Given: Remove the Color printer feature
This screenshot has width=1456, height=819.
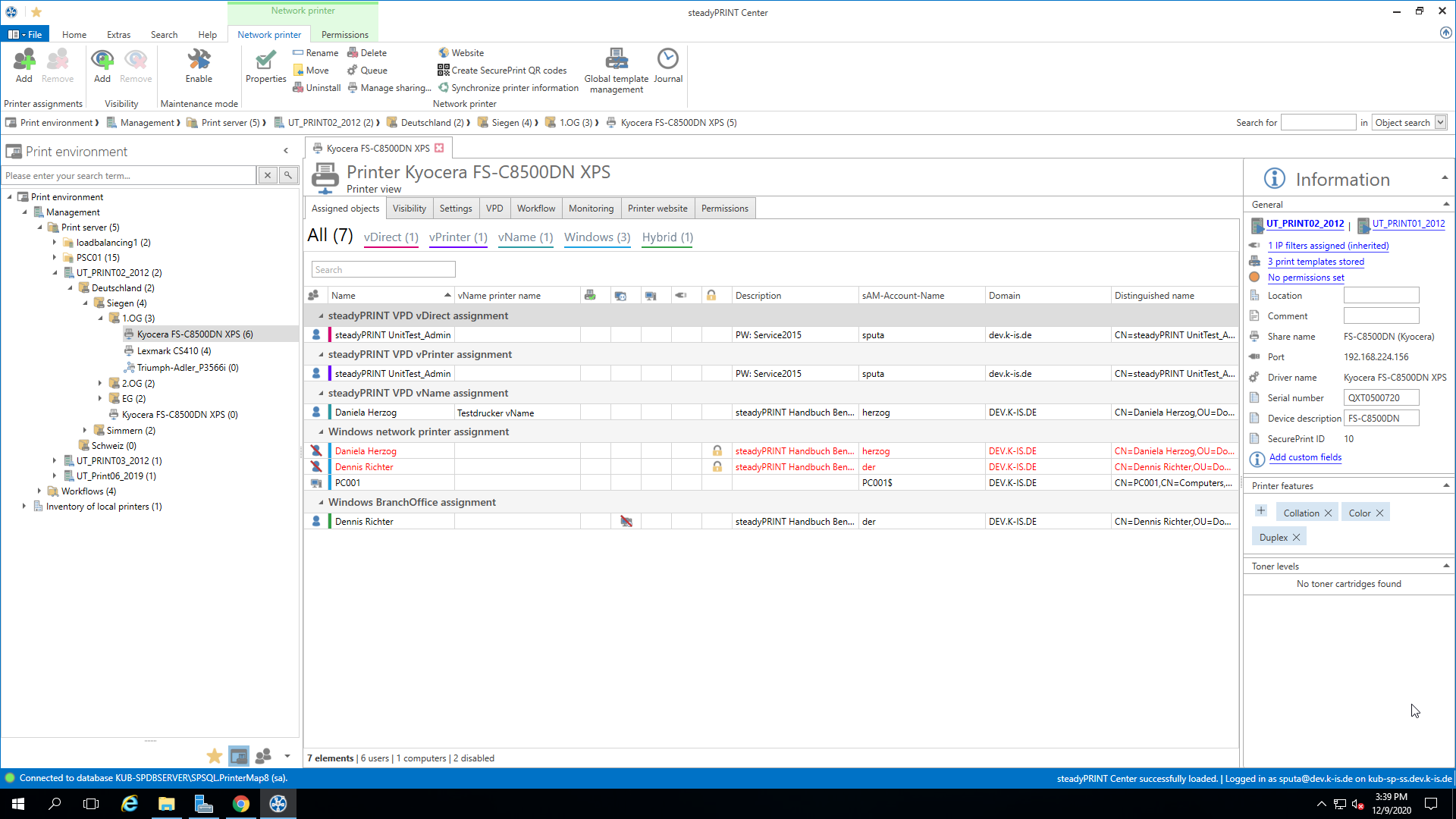Looking at the screenshot, I should pos(1379,513).
